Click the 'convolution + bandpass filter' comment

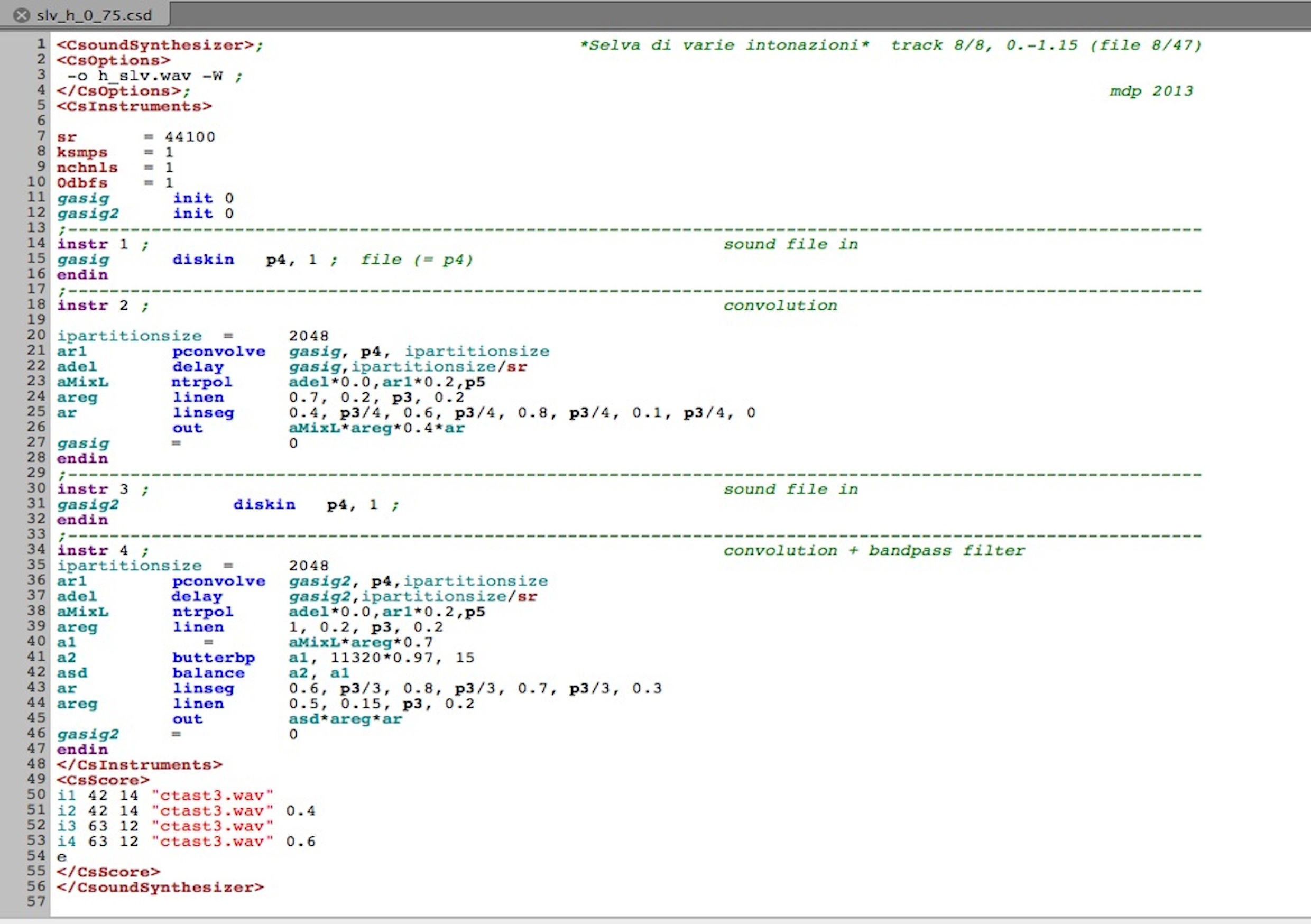point(874,550)
